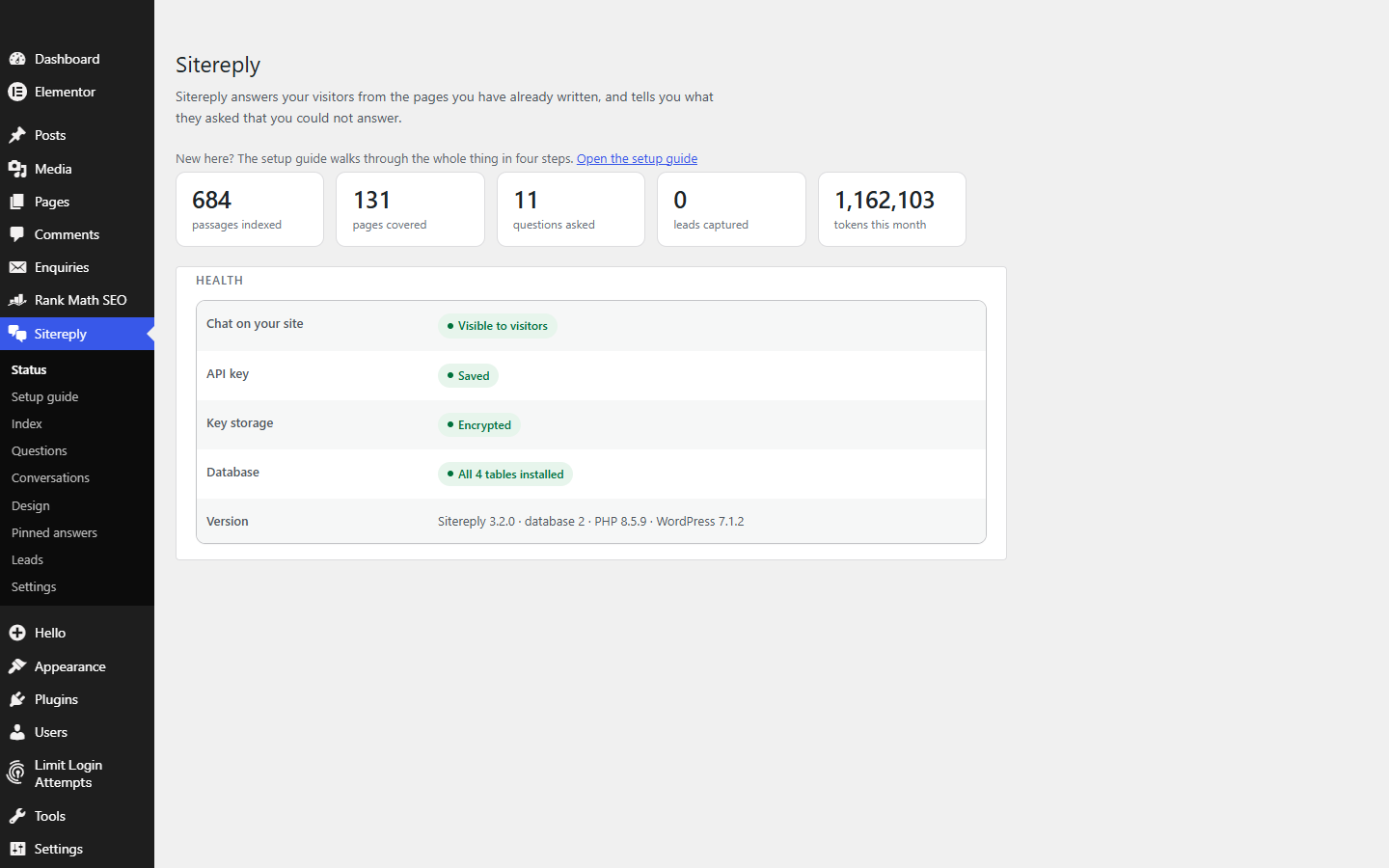The height and width of the screenshot is (868, 1389).
Task: Open the Conversations submenu entry
Action: (x=77, y=477)
